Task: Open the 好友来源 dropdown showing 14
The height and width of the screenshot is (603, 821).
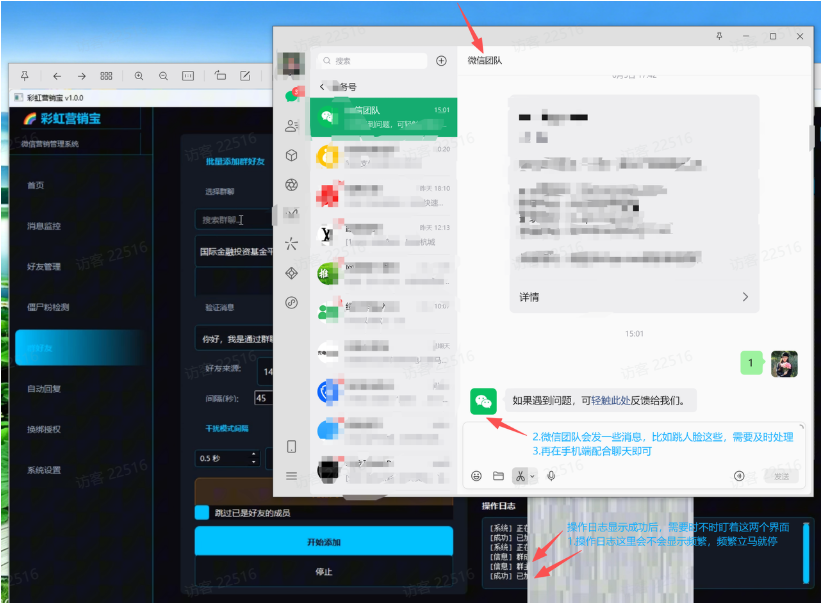Action: (265, 372)
